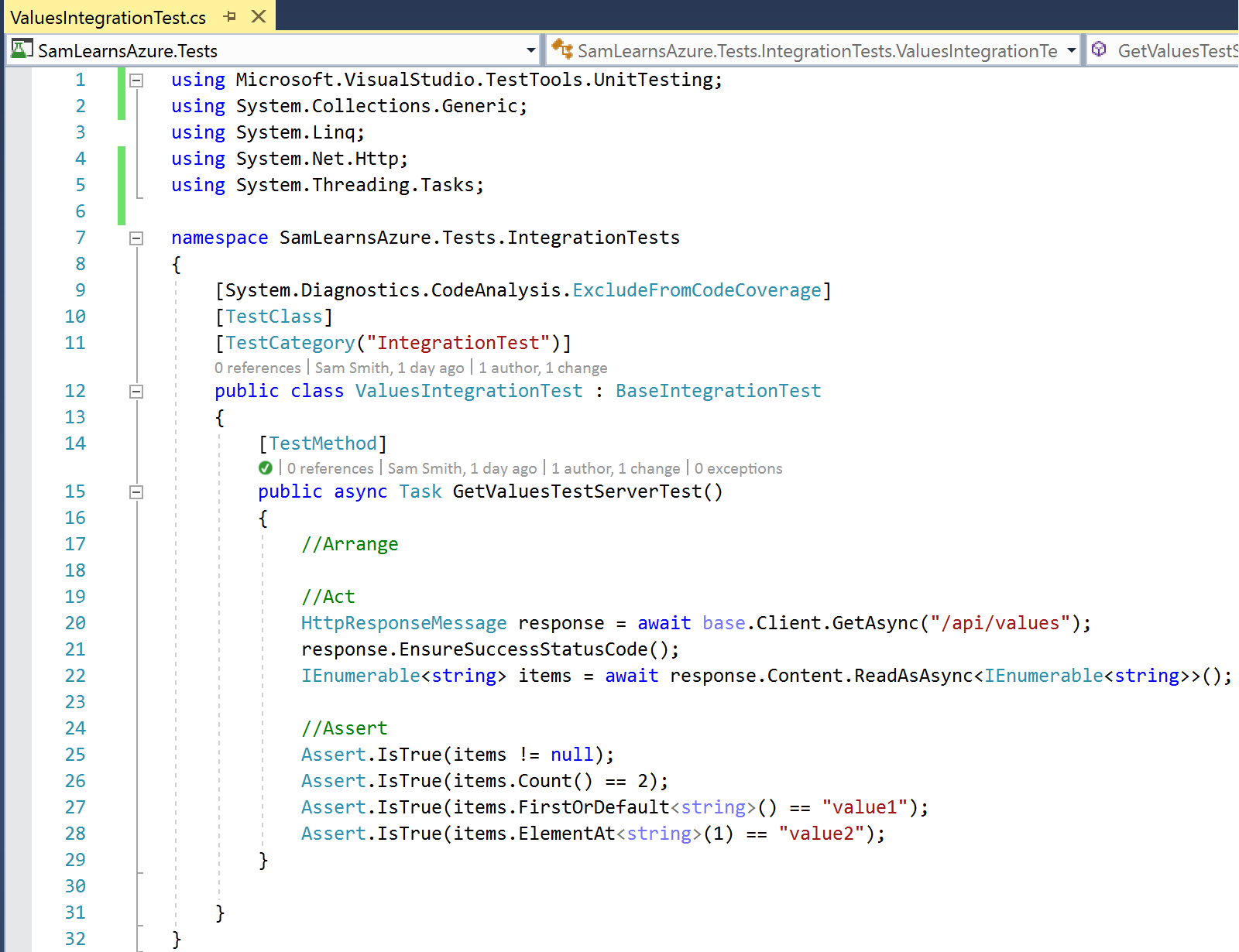Pin the ValuesIntegrationTest.cs tab

click(x=230, y=16)
